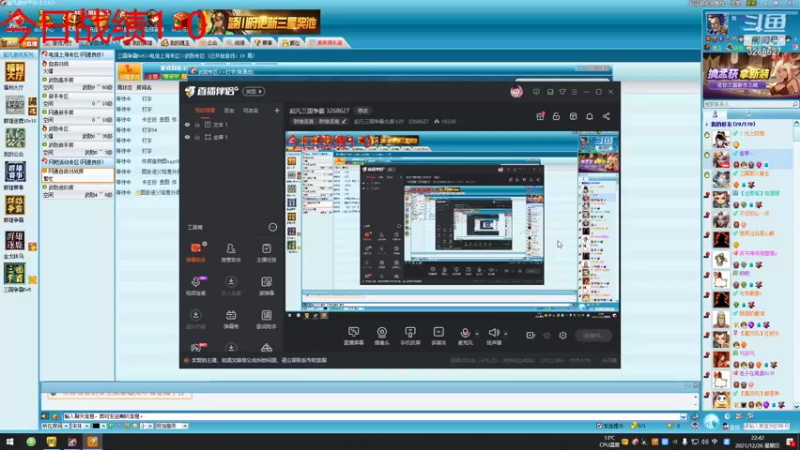
Task: Open the gift box icon with red badge
Action: 540,116
